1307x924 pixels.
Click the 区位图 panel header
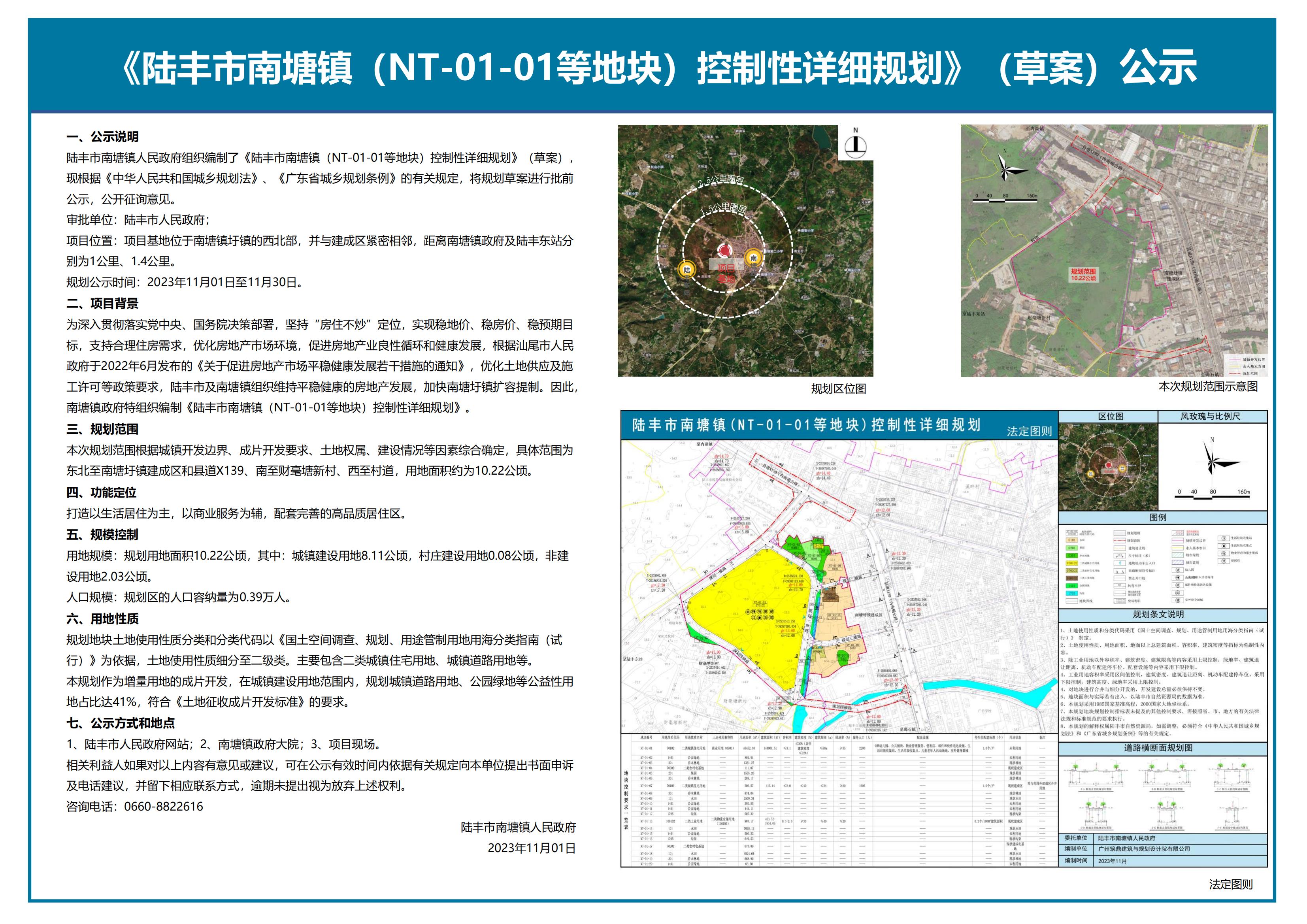1110,416
